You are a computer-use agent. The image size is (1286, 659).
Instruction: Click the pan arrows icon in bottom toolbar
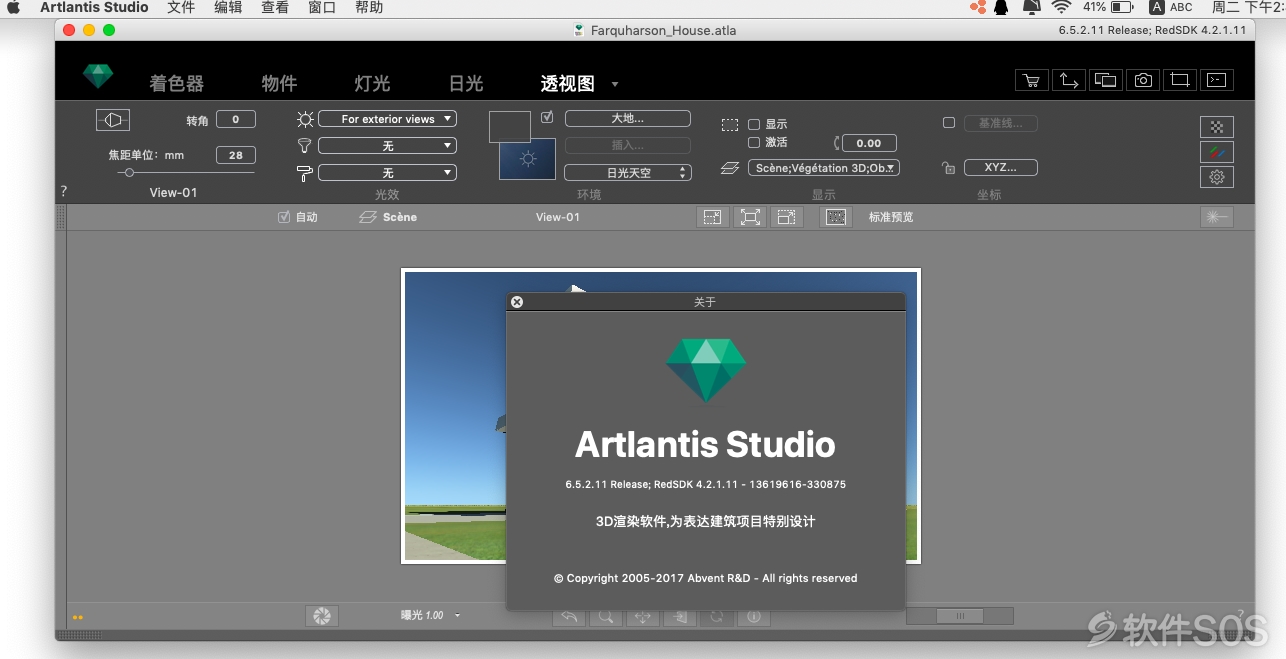[643, 617]
